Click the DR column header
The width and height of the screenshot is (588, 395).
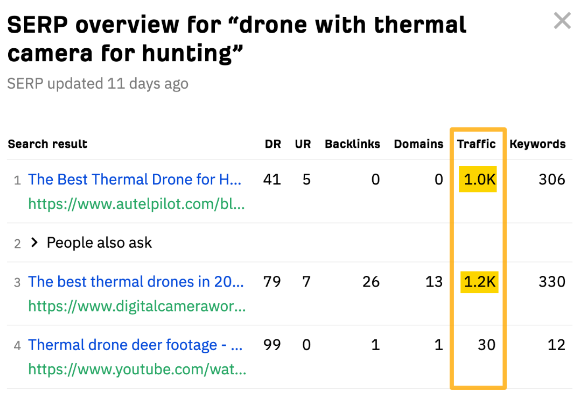click(273, 144)
